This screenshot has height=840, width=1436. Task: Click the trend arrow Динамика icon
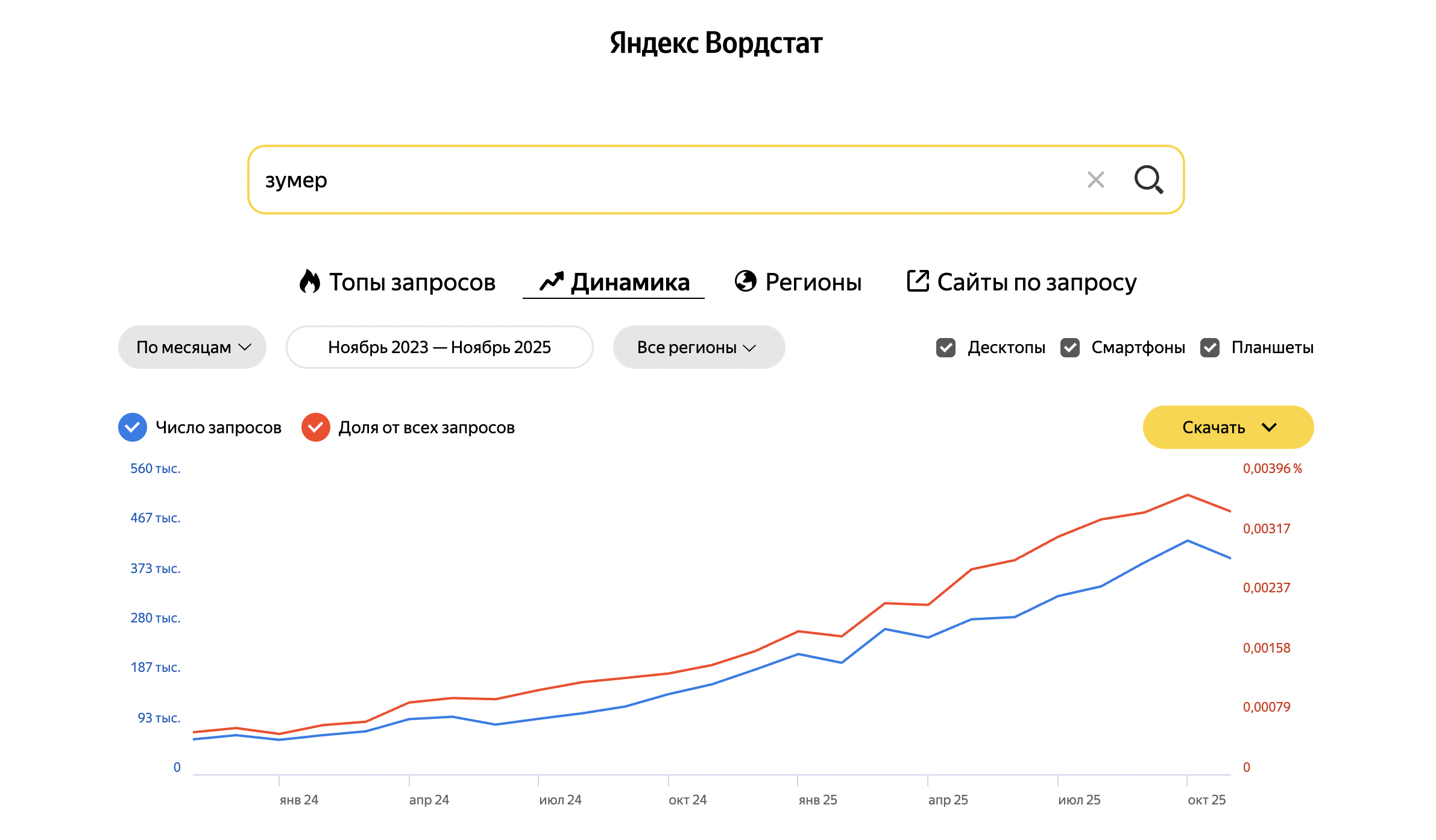551,281
